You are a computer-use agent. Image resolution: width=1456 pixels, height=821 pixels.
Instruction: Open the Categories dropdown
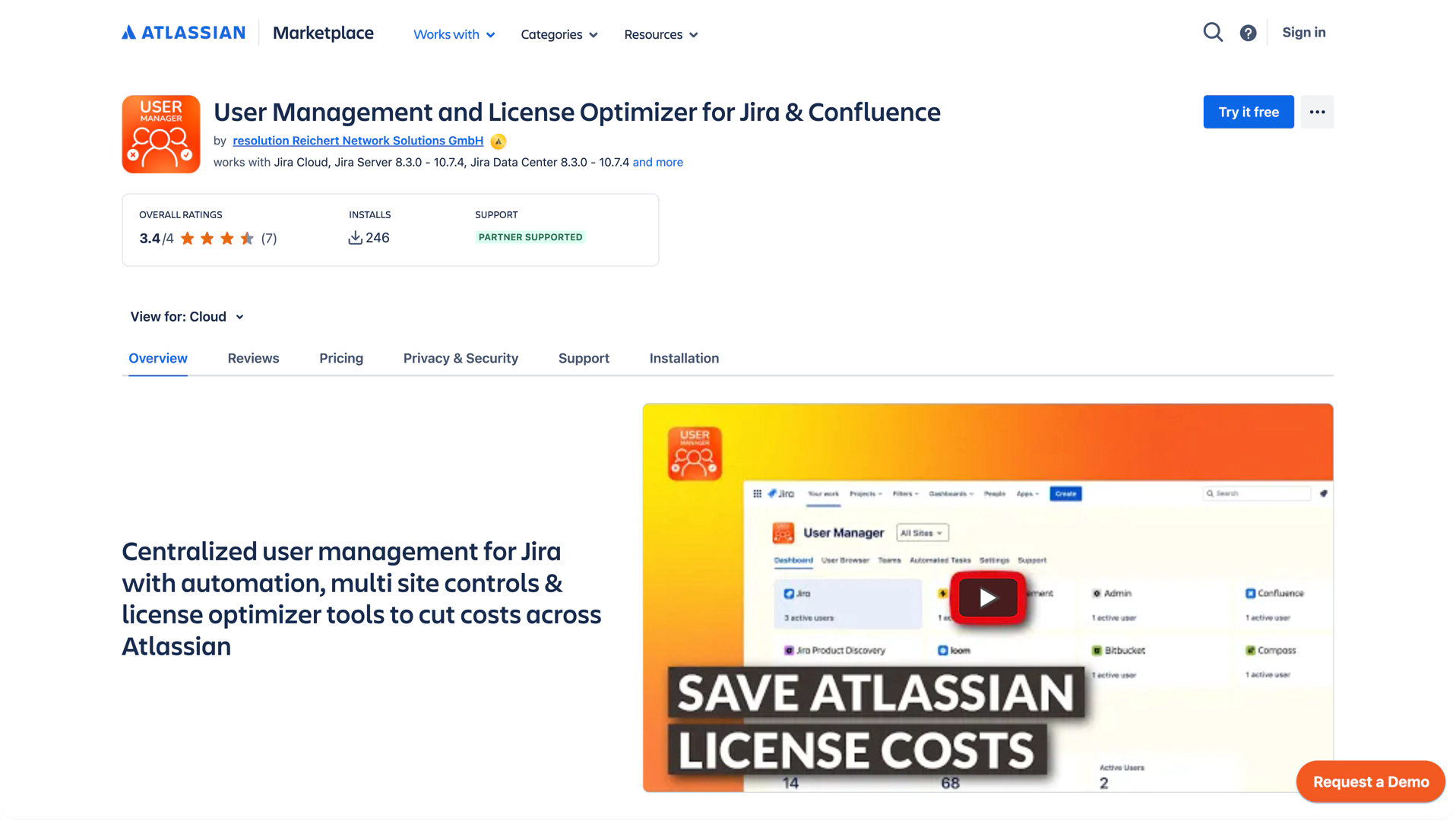coord(559,34)
